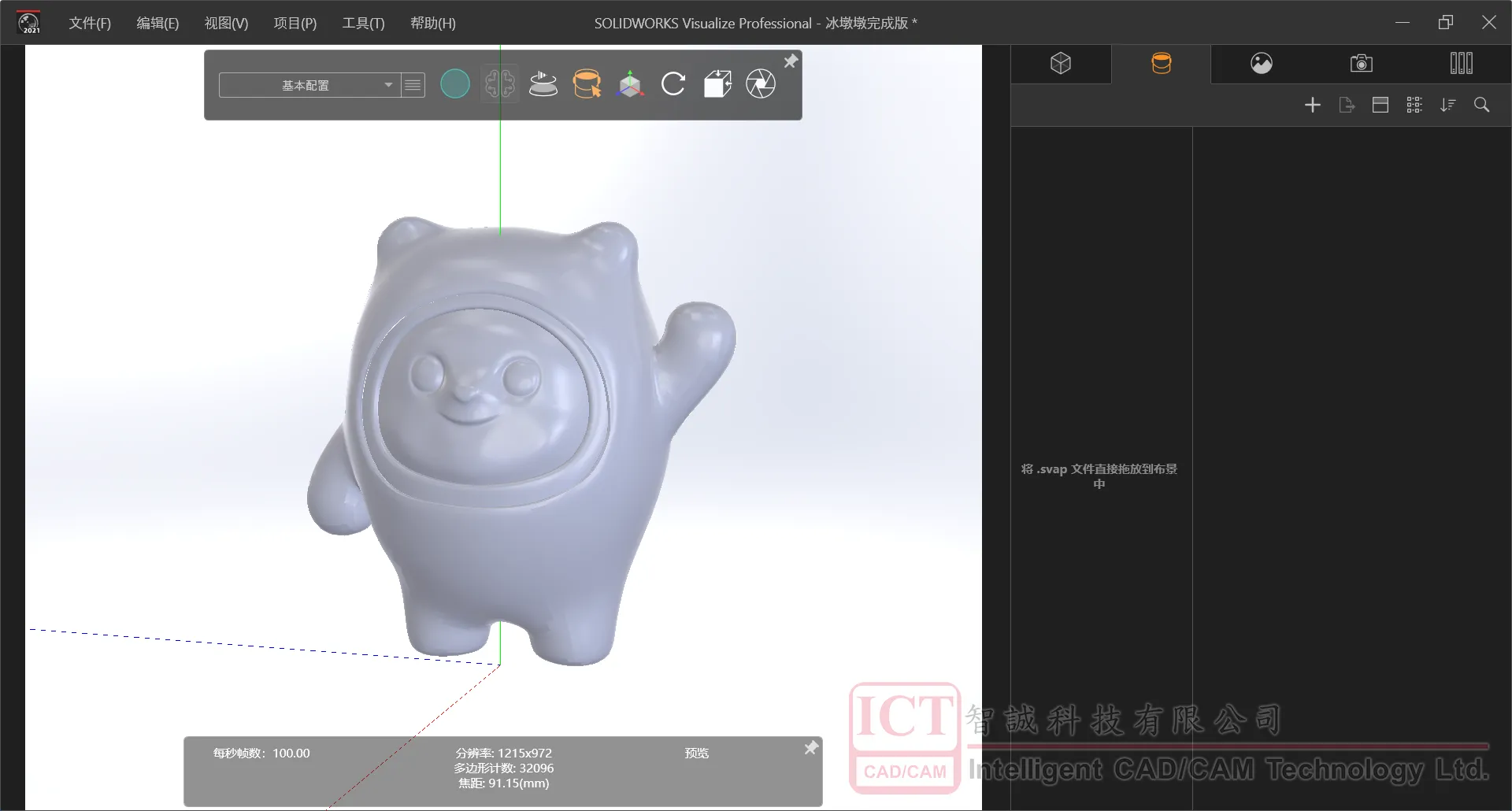This screenshot has height=811, width=1512.
Task: Click the palette search magnifier icon
Action: [x=1482, y=105]
